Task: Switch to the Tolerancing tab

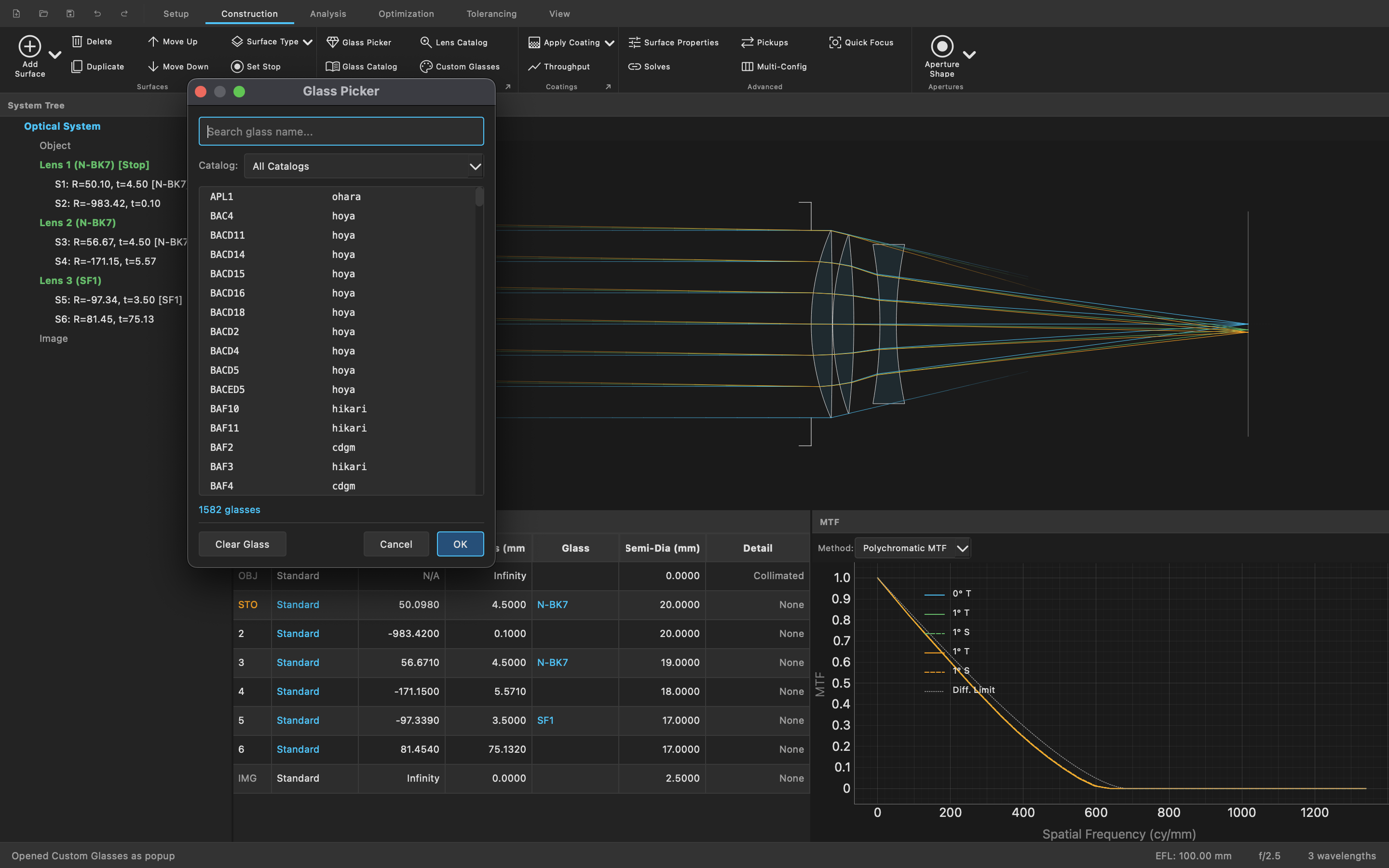Action: pos(491,13)
